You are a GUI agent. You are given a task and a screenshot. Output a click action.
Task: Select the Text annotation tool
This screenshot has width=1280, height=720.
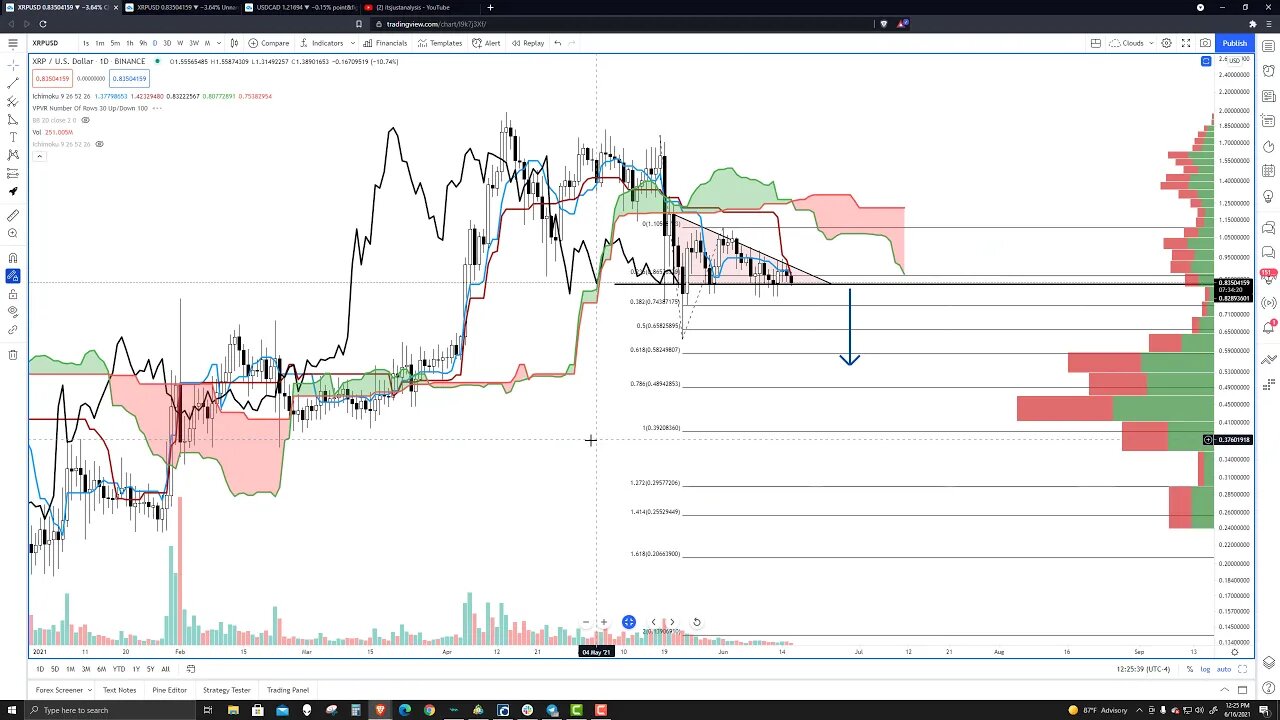(x=12, y=137)
